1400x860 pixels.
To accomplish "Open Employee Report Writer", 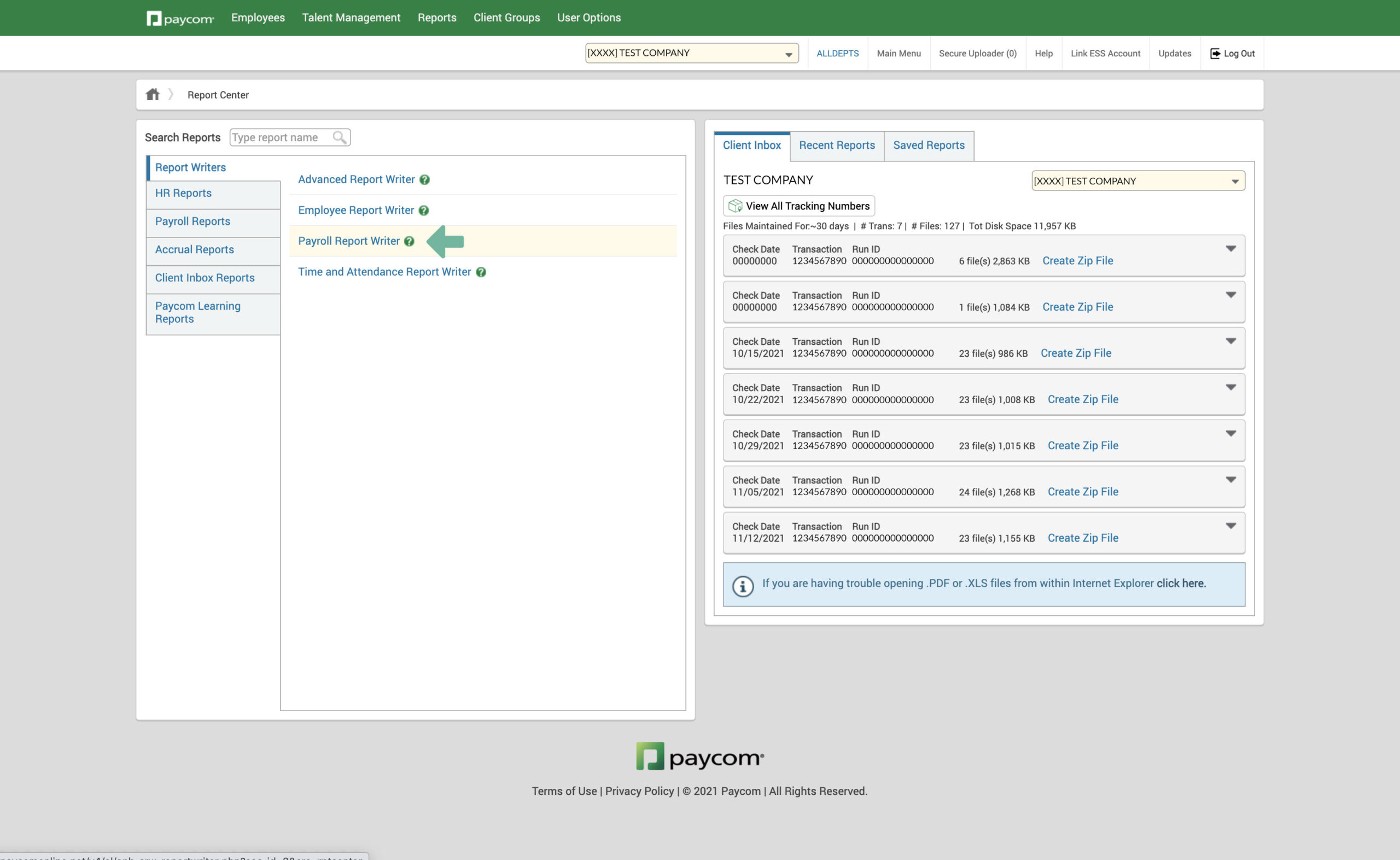I will click(356, 211).
